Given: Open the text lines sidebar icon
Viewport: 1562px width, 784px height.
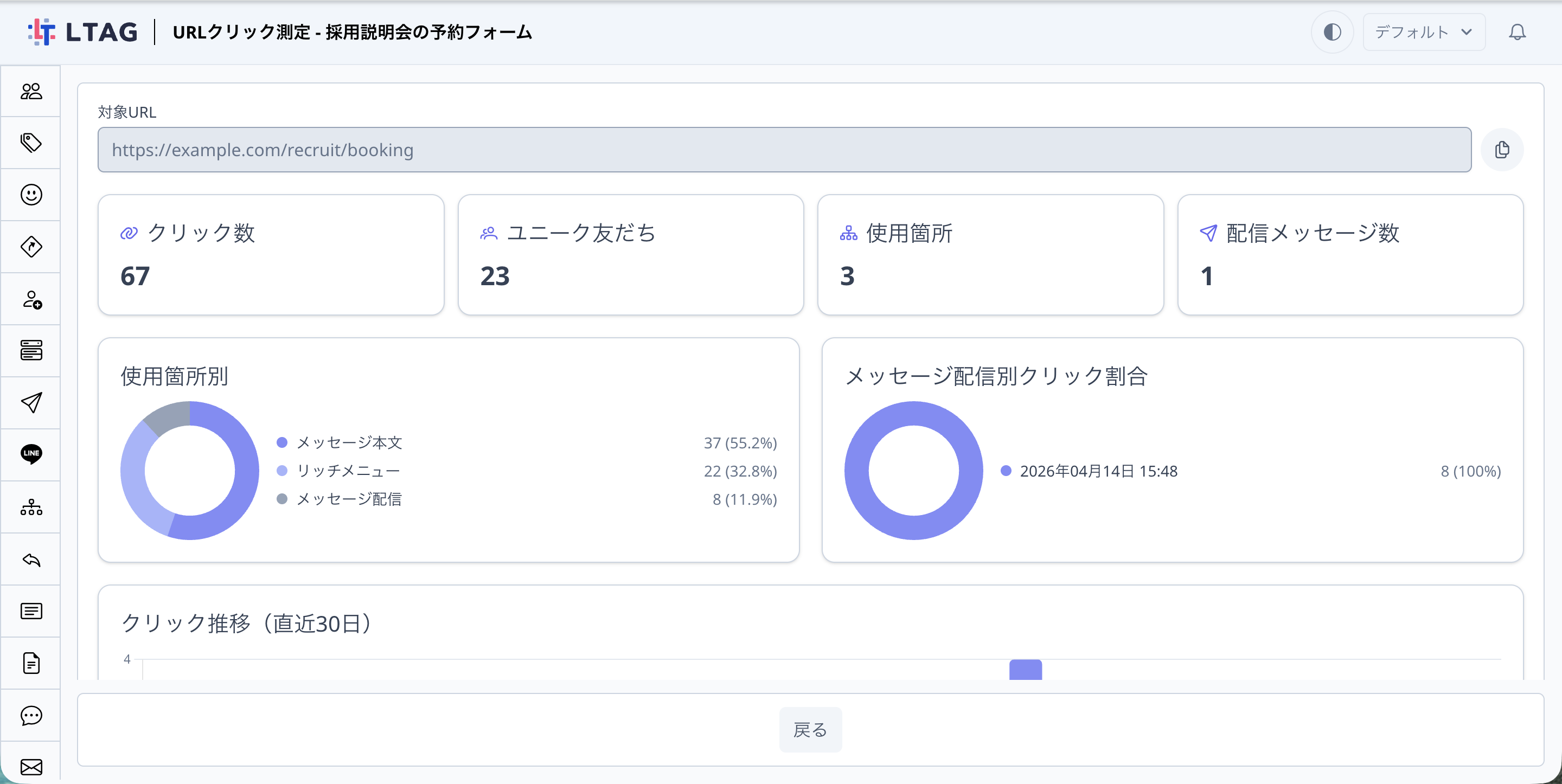Looking at the screenshot, I should pos(31,611).
